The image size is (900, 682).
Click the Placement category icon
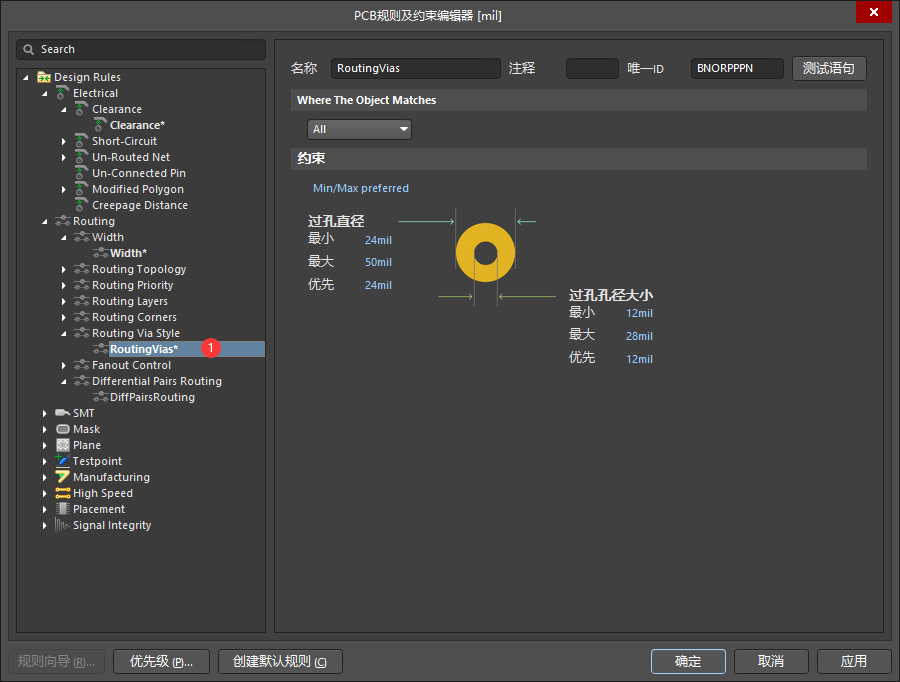pyautogui.click(x=63, y=509)
